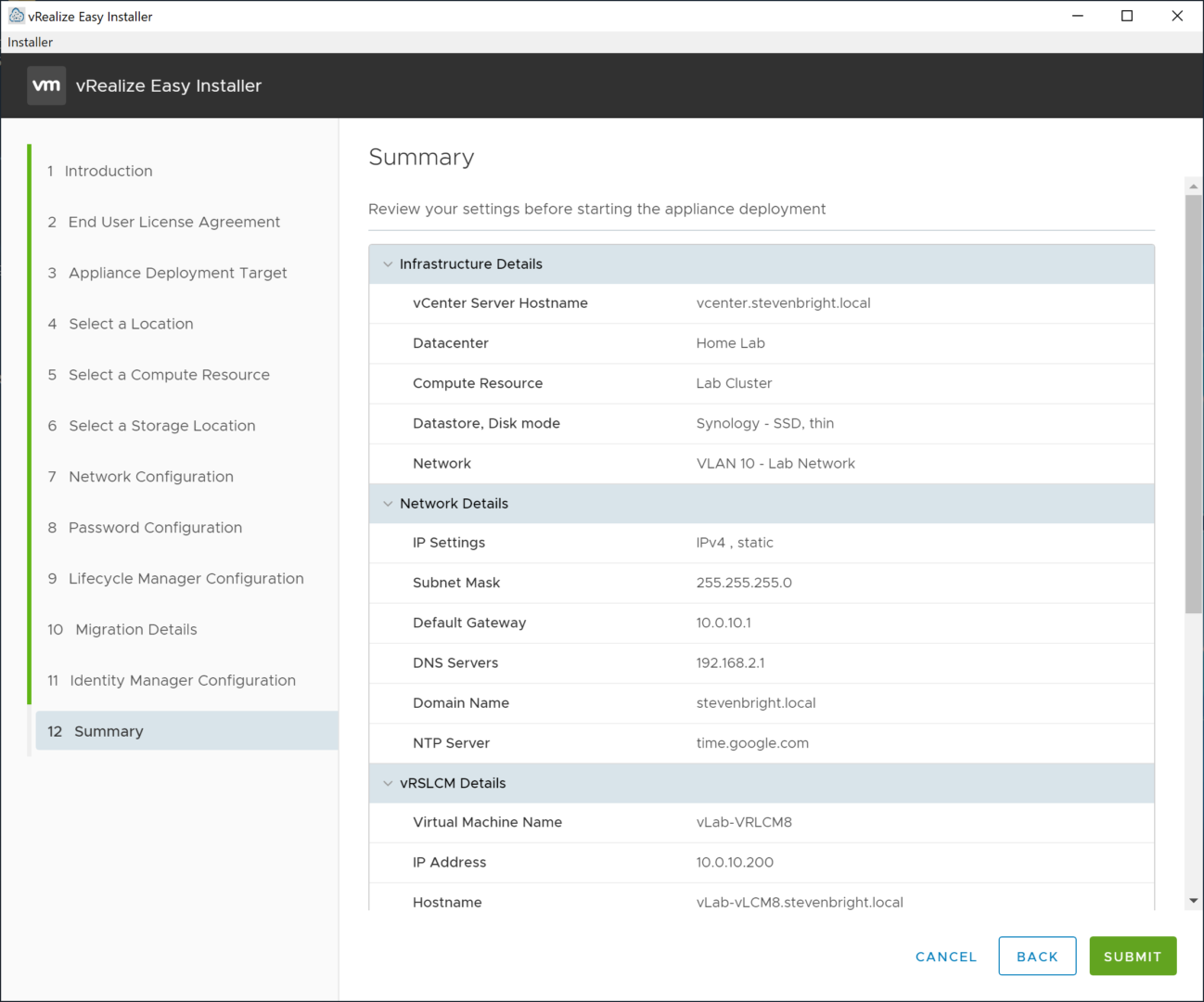The height and width of the screenshot is (1002, 1204).
Task: Open the Installer menu
Action: [x=31, y=43]
